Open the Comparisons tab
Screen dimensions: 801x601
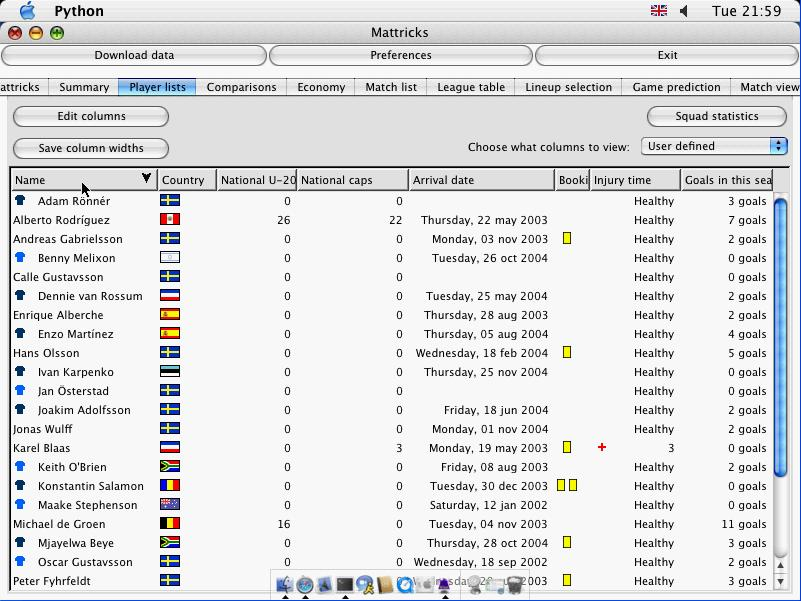tap(241, 87)
